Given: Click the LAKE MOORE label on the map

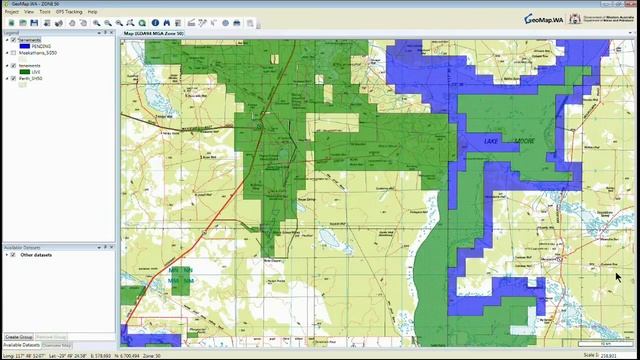Looking at the screenshot, I should (x=509, y=141).
